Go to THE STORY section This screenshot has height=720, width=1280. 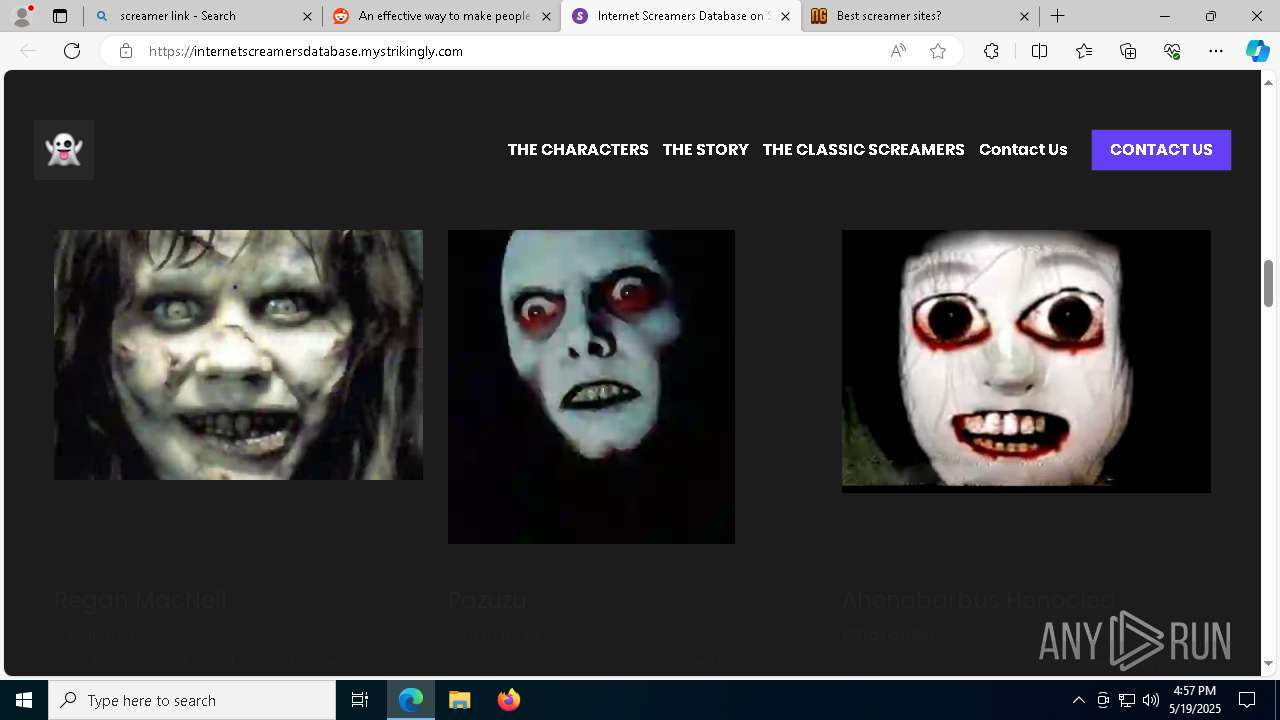(705, 150)
